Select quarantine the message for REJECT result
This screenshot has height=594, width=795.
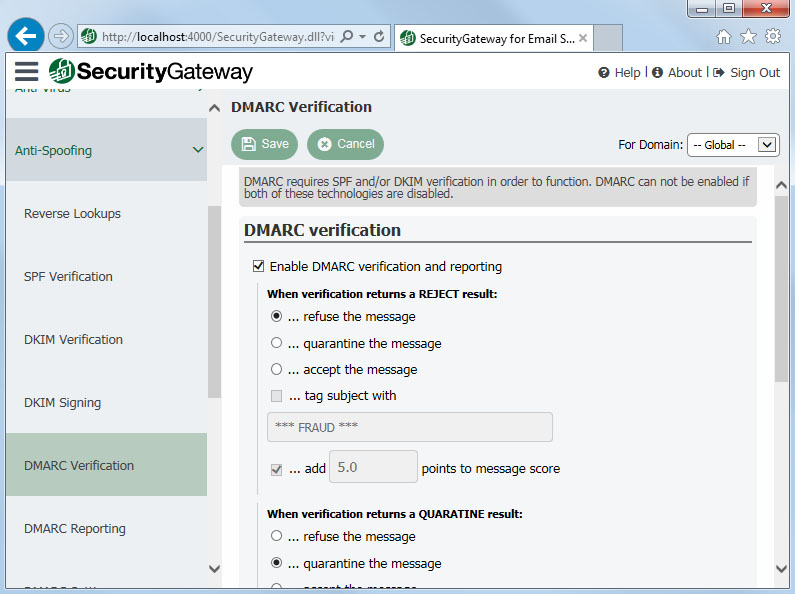pyautogui.click(x=276, y=343)
